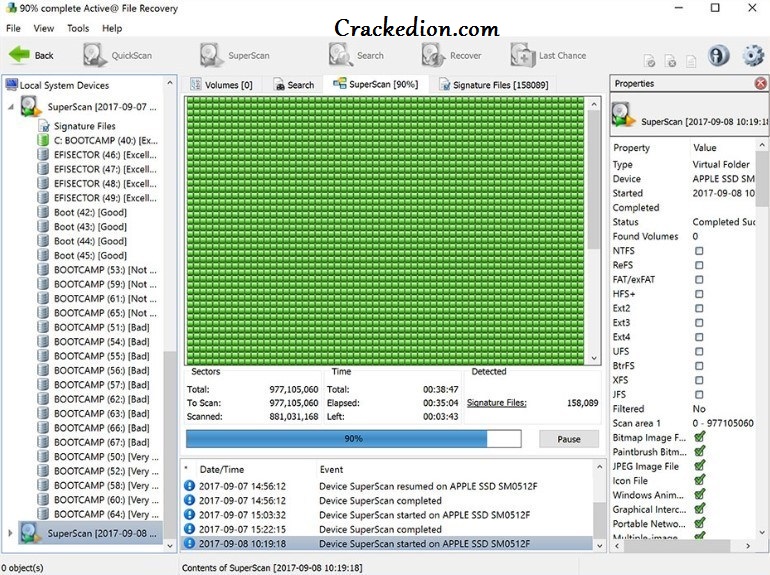Switch to the Search tab
Image resolution: width=770 pixels, height=575 pixels.
click(x=293, y=84)
